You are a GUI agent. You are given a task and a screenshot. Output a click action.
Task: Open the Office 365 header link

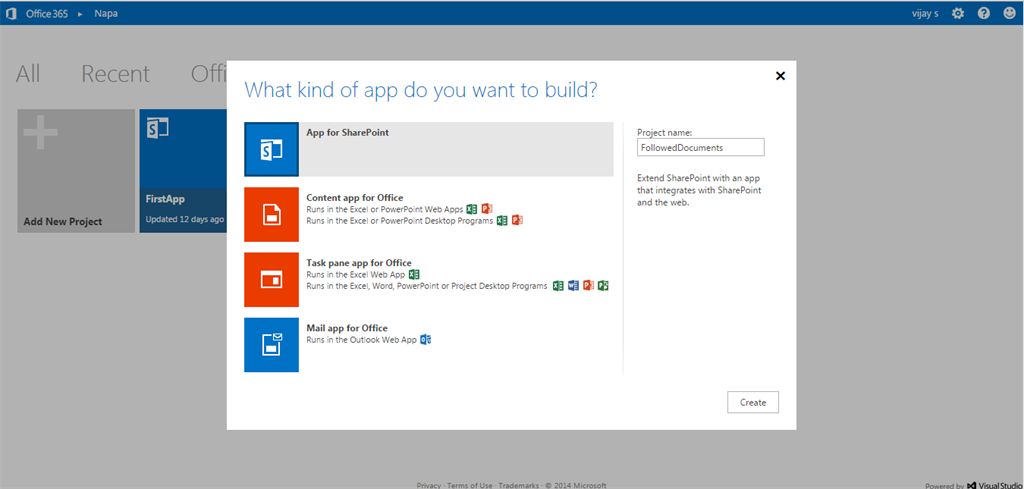[46, 13]
